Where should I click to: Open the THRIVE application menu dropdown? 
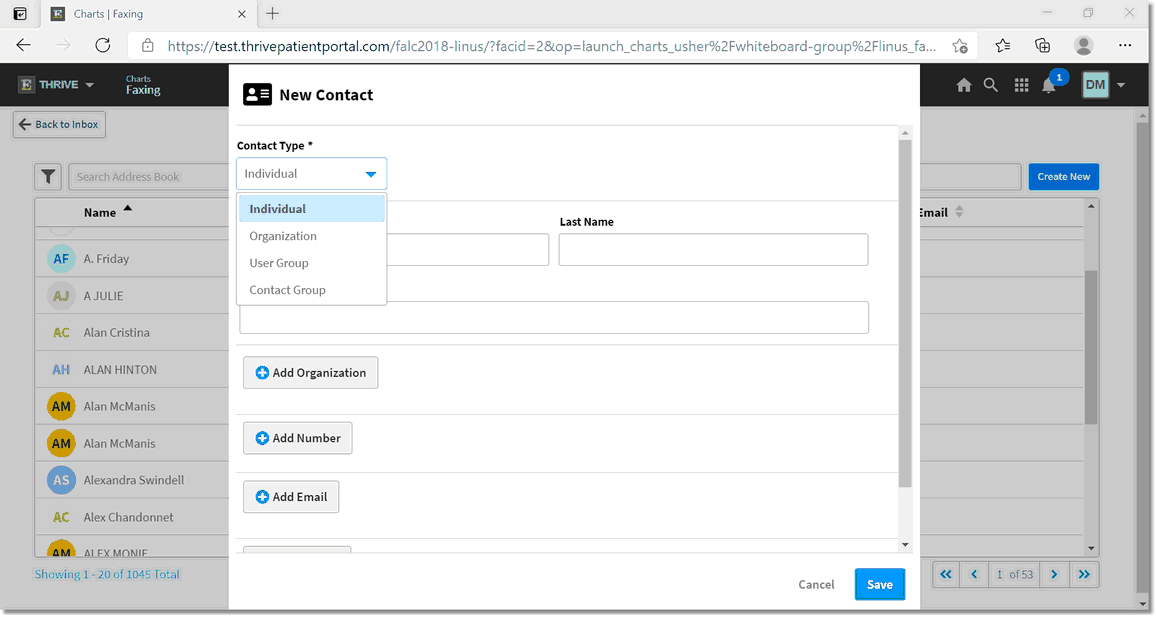[57, 85]
